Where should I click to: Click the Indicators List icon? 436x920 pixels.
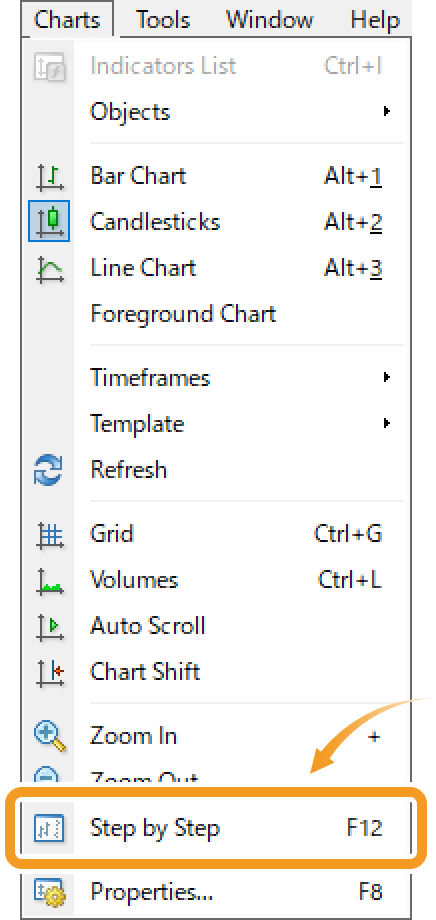pyautogui.click(x=49, y=66)
